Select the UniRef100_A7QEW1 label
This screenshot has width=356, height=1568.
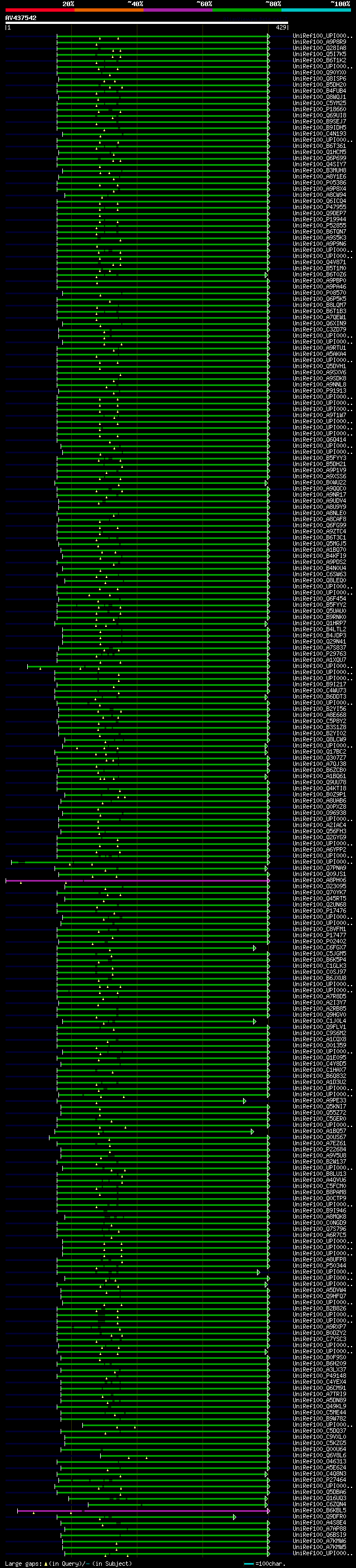click(x=319, y=318)
